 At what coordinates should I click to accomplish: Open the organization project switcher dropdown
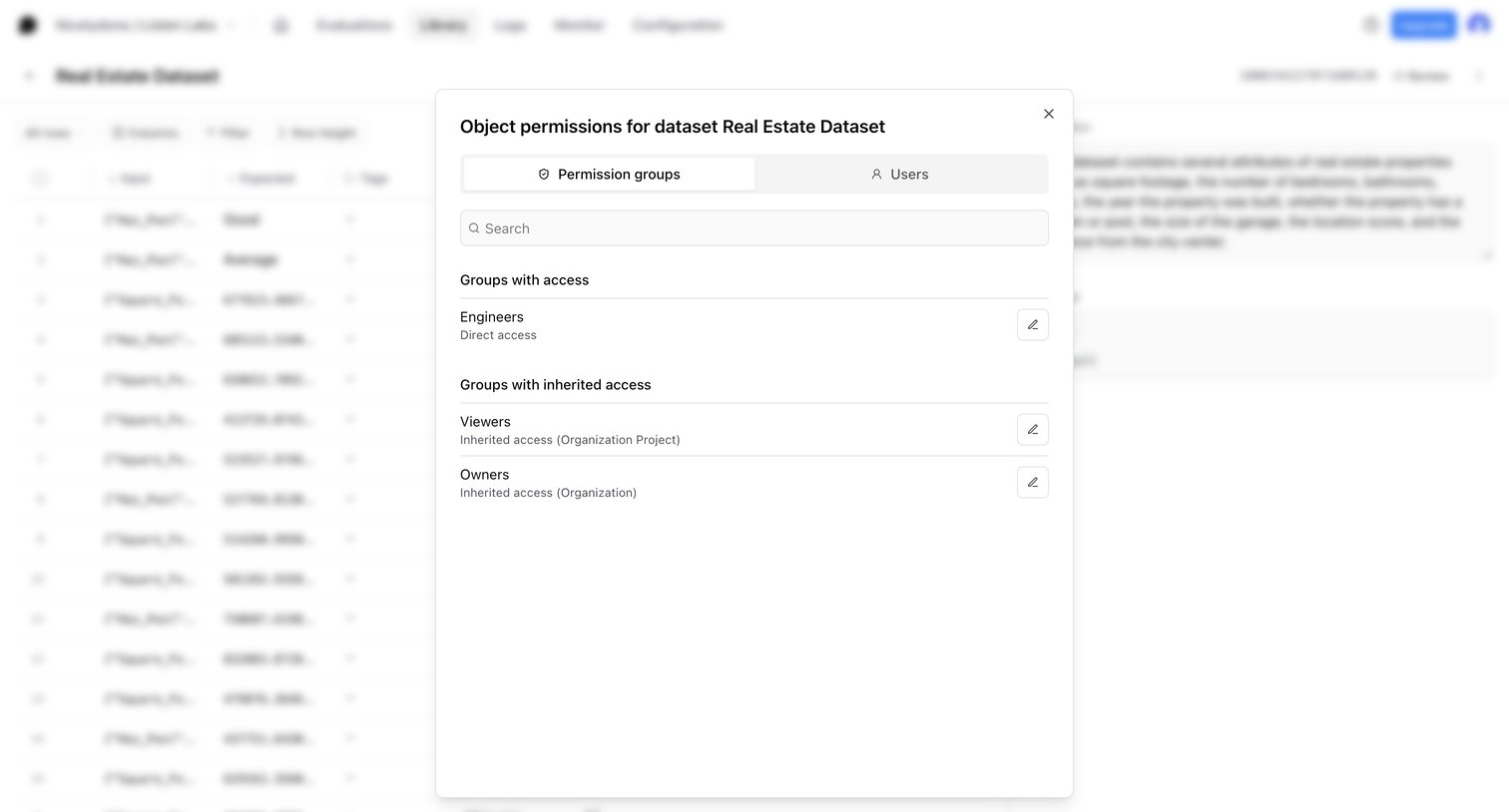(145, 26)
